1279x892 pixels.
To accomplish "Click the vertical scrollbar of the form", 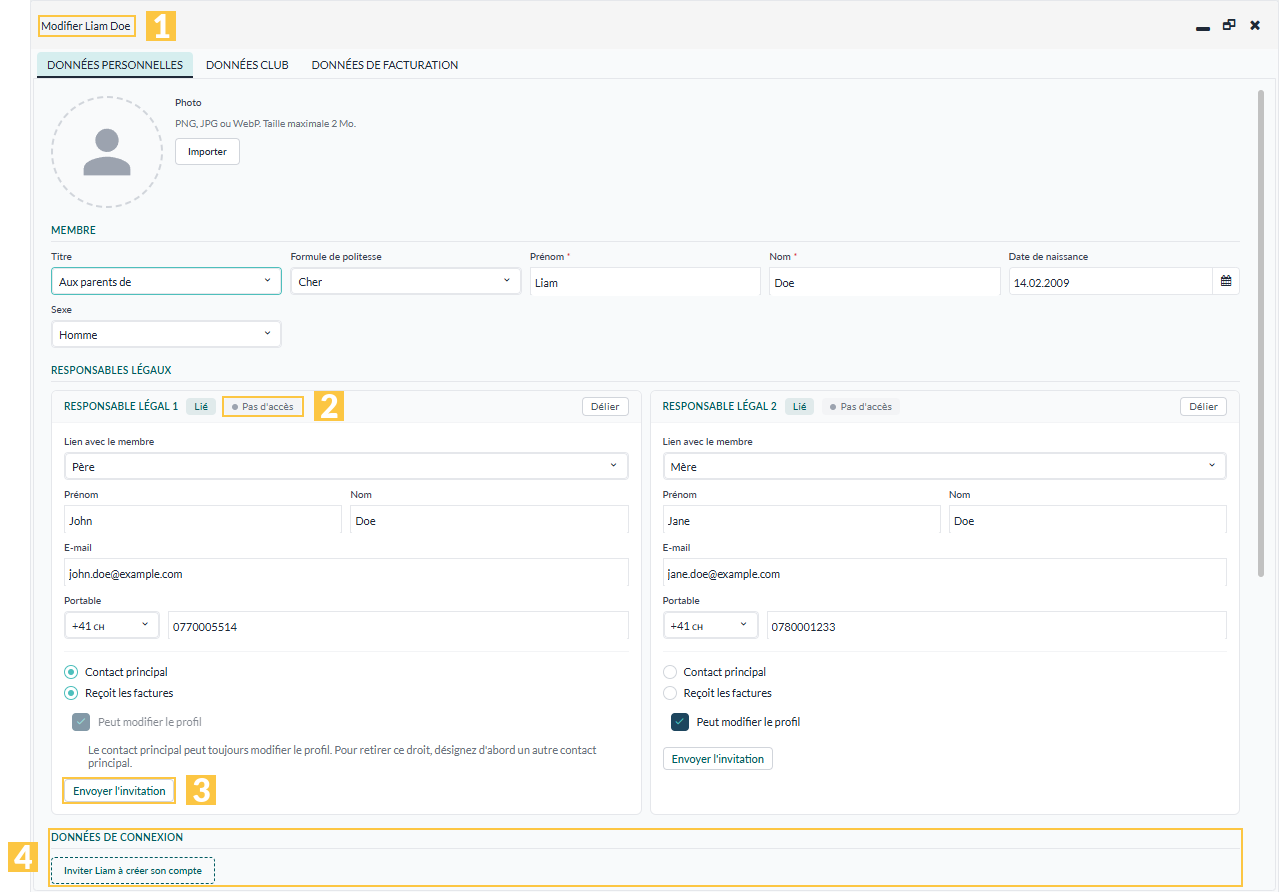I will 1260,334.
